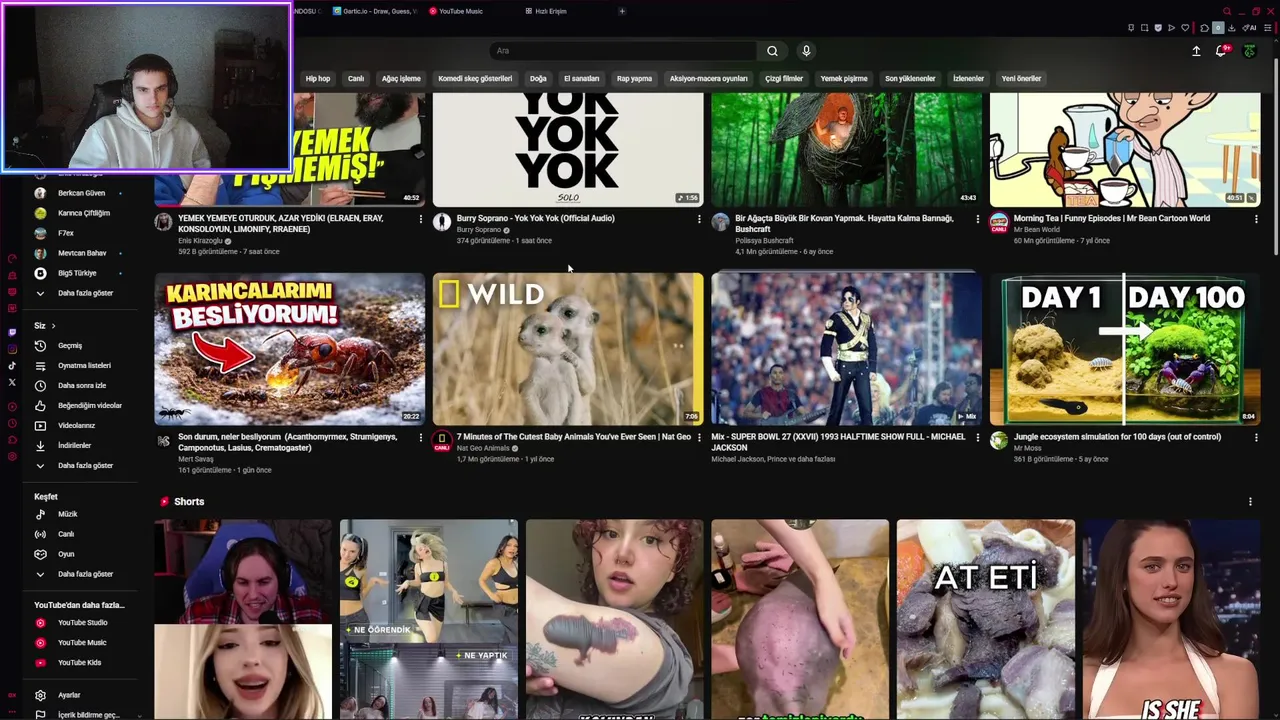
Task: Click the shield ad-blocker icon in browser toolbar
Action: (1158, 28)
